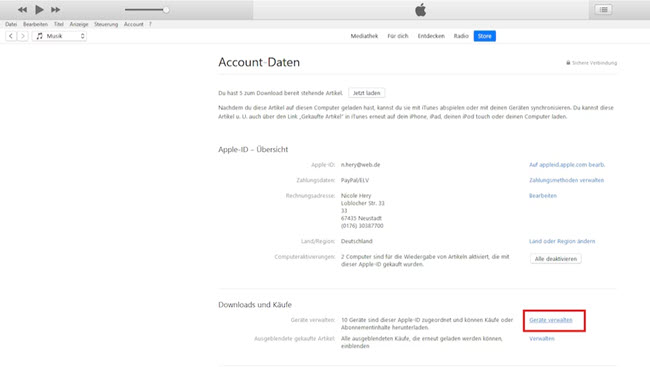Switch to the Entdecken tab
Viewport: 650px width, 367px height.
(x=431, y=36)
